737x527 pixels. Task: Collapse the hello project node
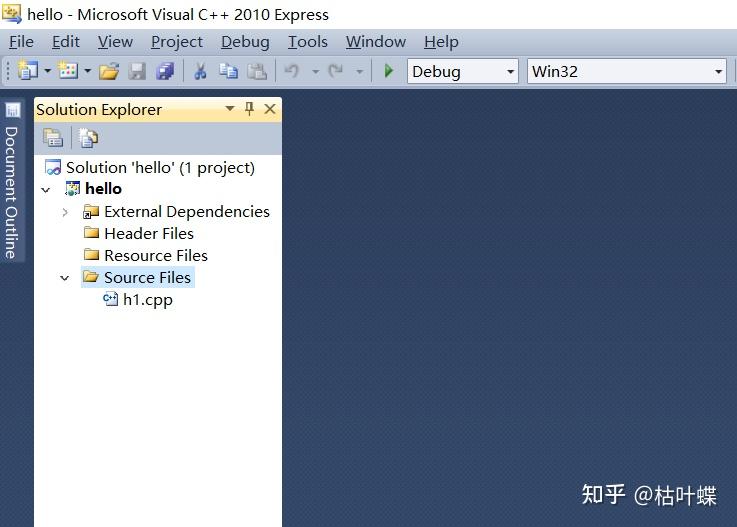coord(46,190)
